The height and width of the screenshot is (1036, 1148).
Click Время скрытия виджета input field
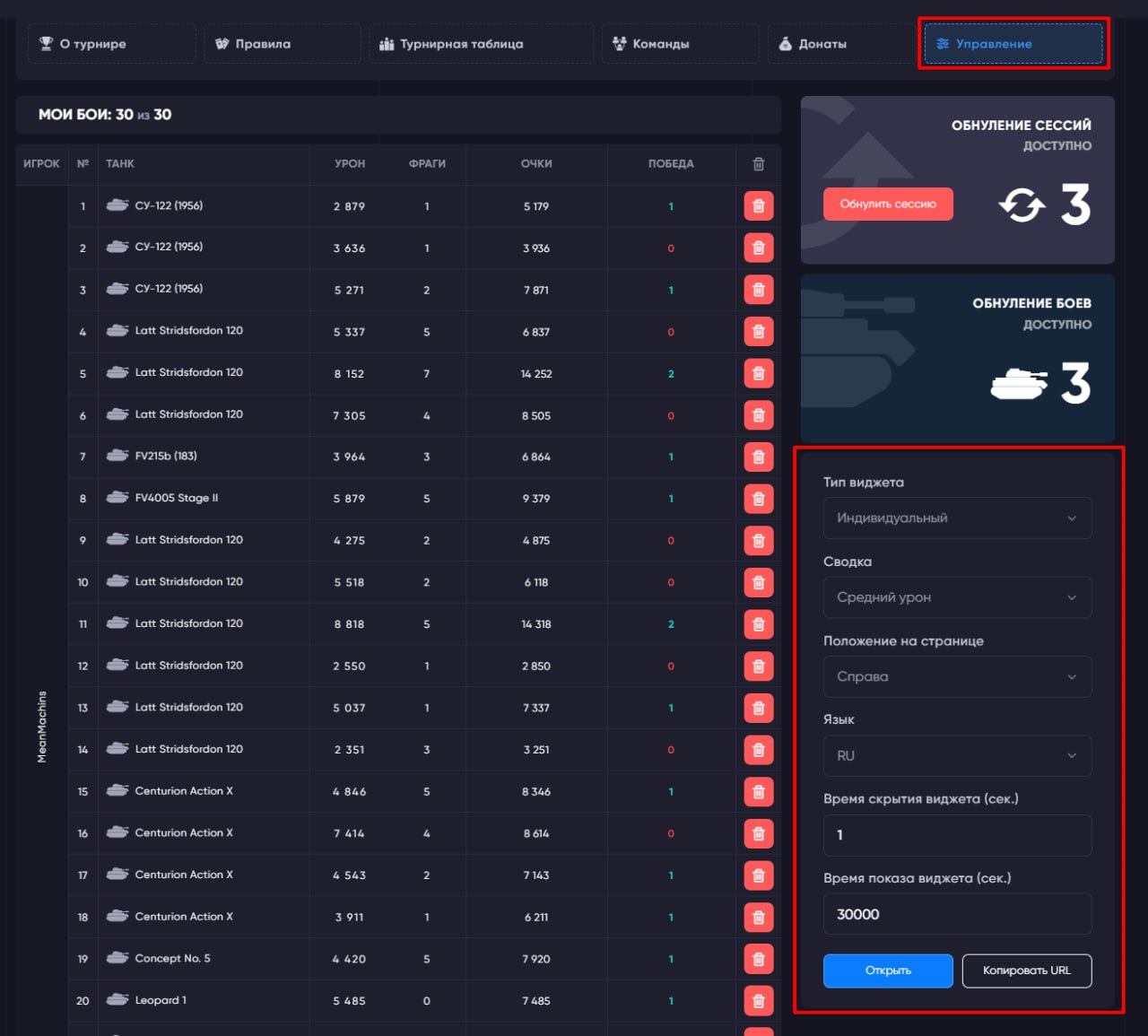coord(957,835)
